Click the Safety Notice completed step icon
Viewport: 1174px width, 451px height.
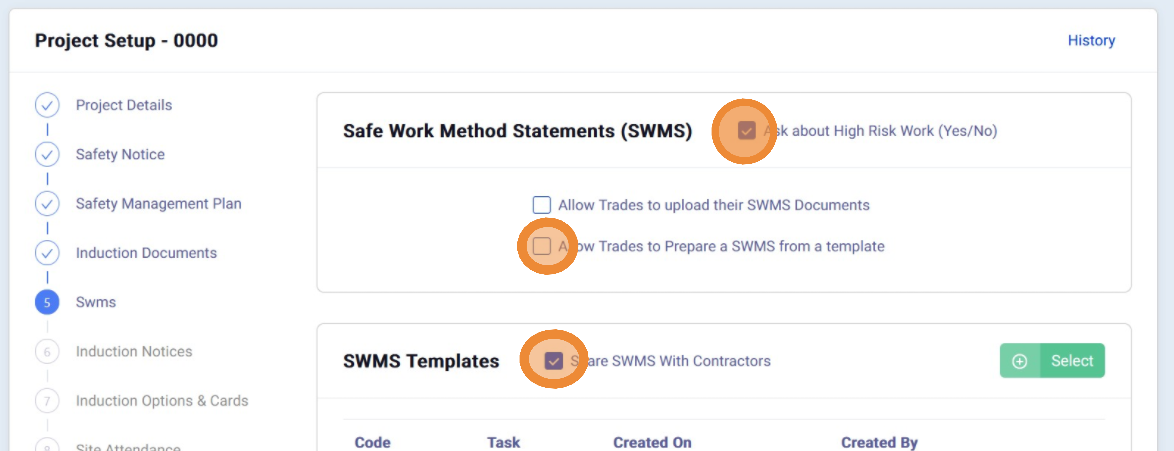[x=47, y=154]
